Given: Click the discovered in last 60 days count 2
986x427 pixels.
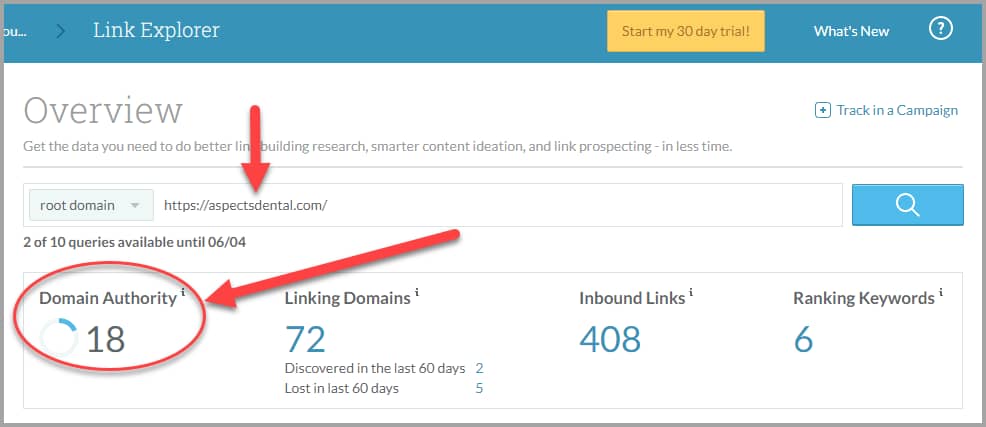Looking at the screenshot, I should coord(479,369).
